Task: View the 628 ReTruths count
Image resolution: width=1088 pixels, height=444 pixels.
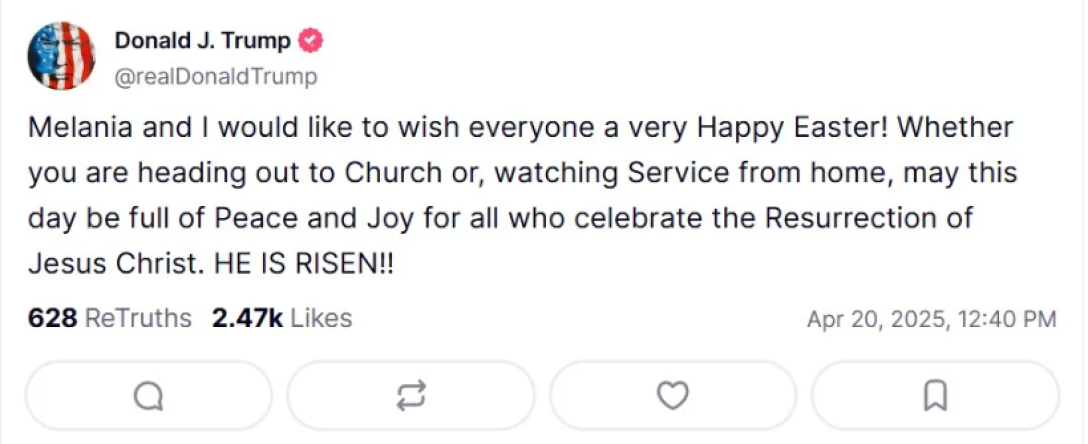Action: coord(109,319)
